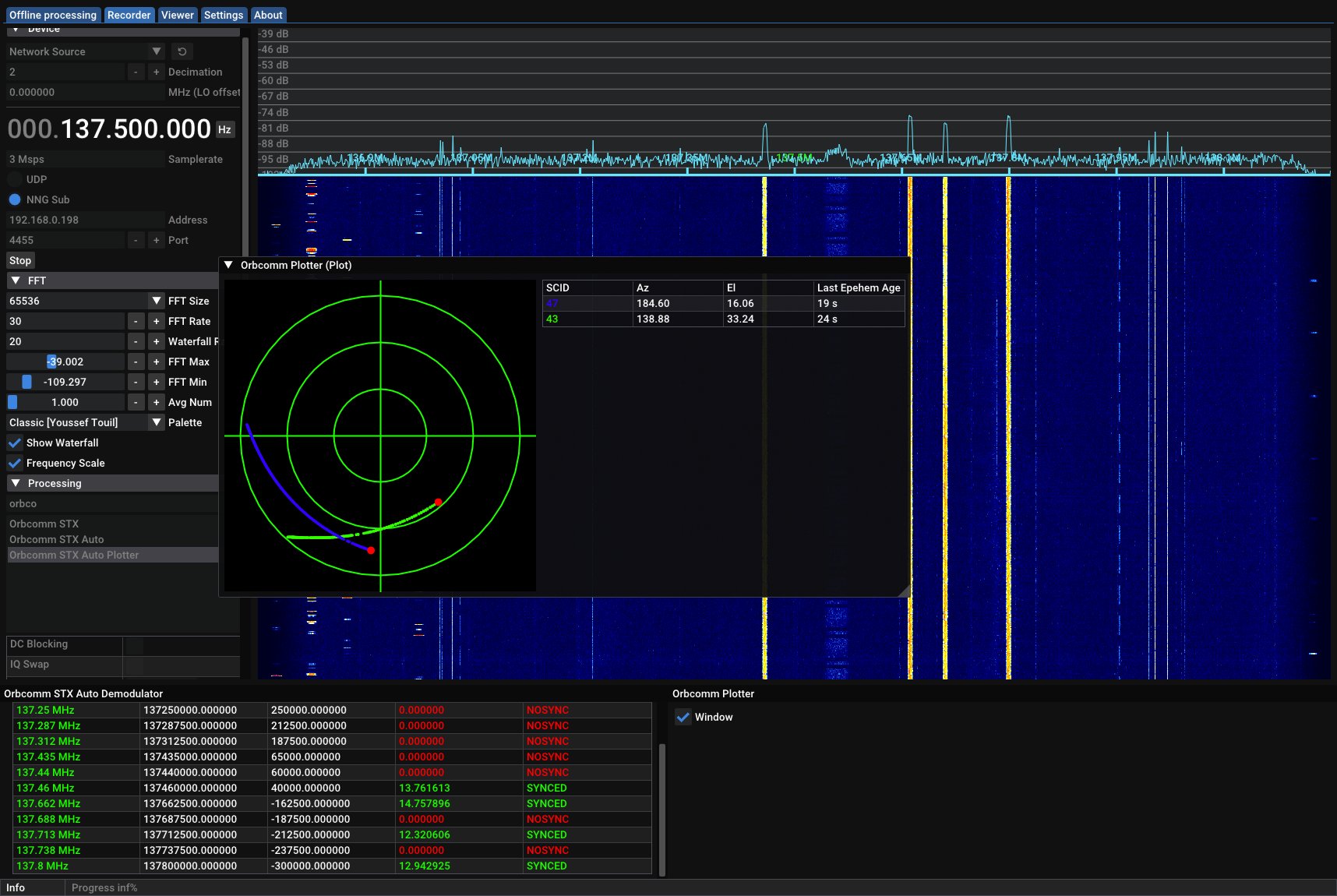This screenshot has height=896, width=1337.
Task: Toggle the IQ Swap checkbox
Action: (x=133, y=665)
